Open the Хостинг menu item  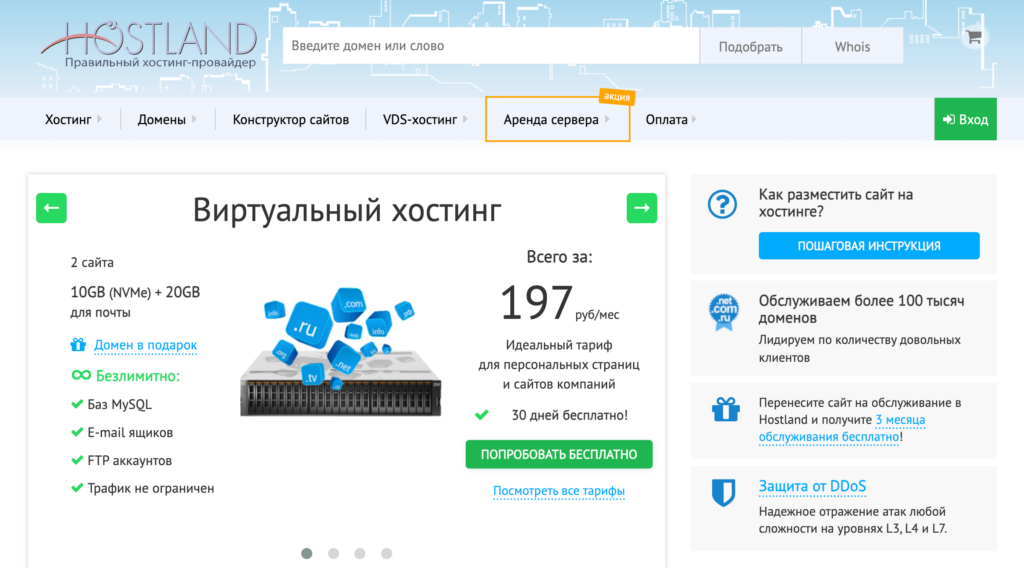click(68, 119)
